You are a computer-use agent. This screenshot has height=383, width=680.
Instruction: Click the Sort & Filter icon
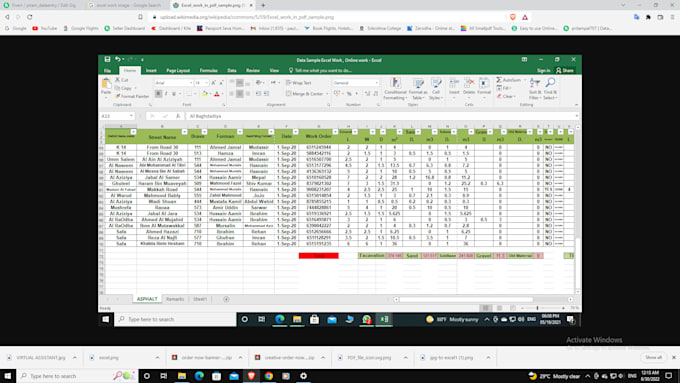[535, 83]
